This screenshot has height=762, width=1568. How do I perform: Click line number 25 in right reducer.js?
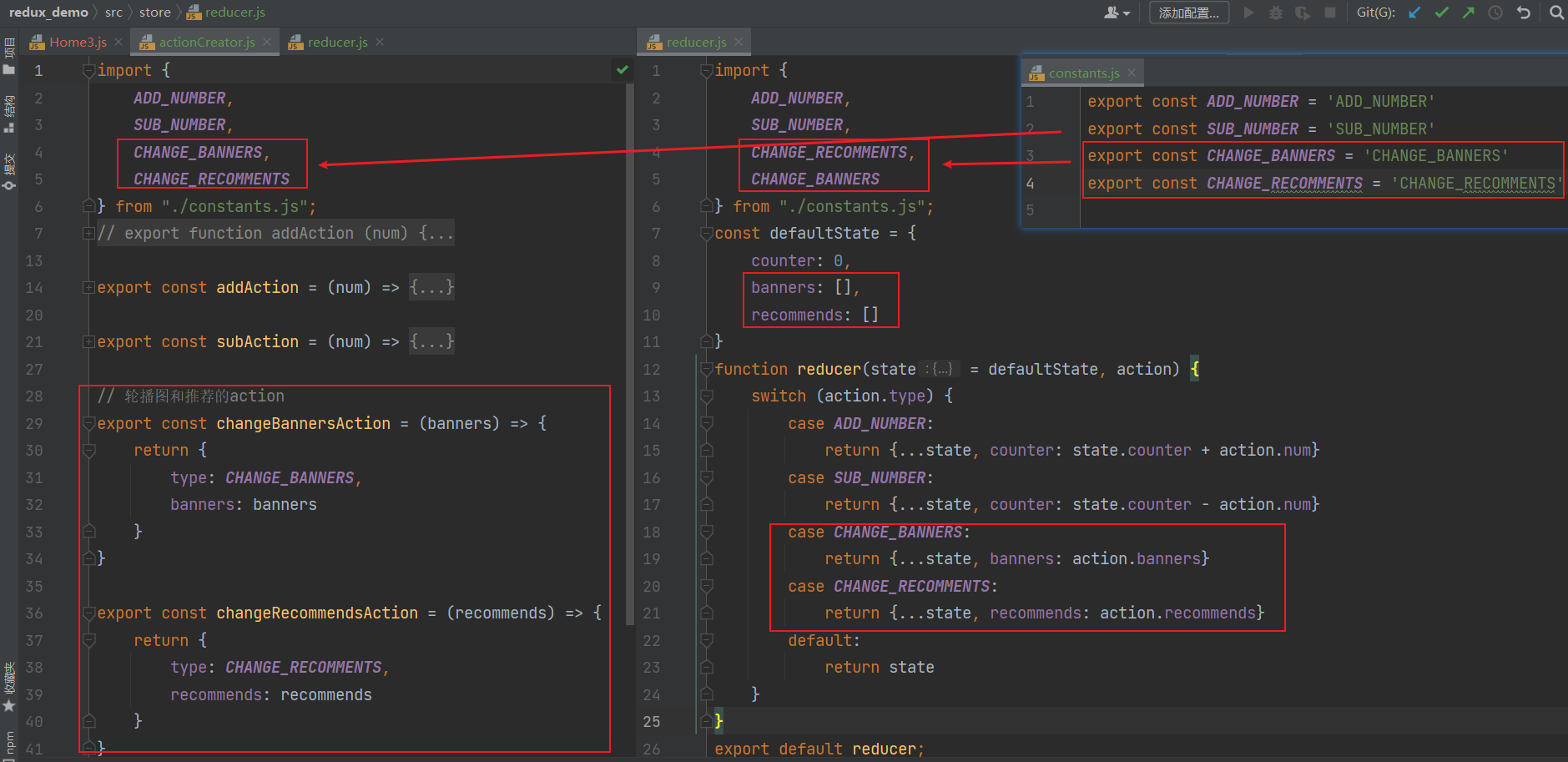tap(652, 722)
